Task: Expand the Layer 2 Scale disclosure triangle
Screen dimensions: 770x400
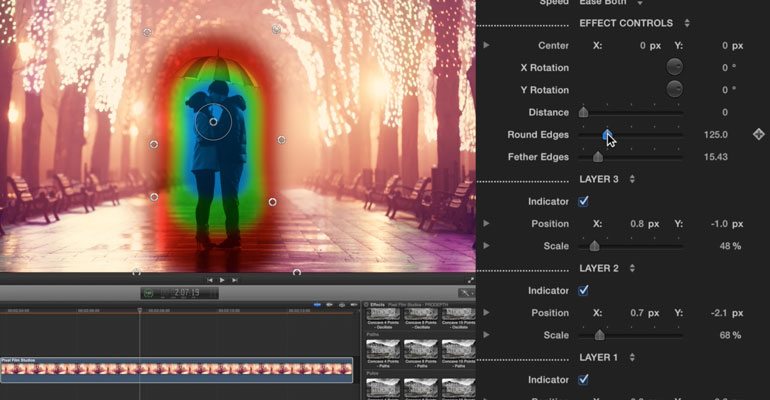Action: click(x=486, y=335)
